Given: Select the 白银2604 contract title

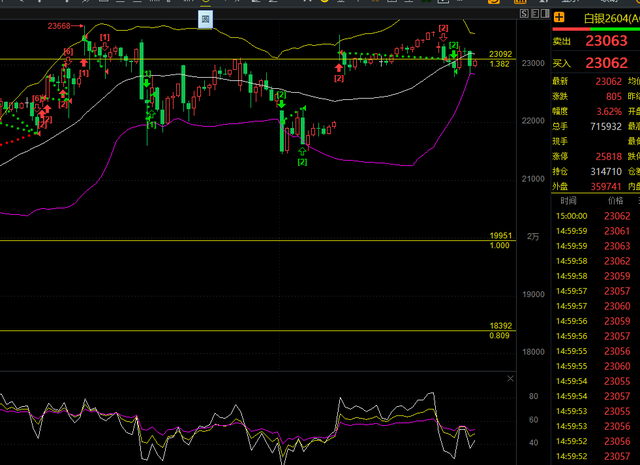Looking at the screenshot, I should click(611, 18).
